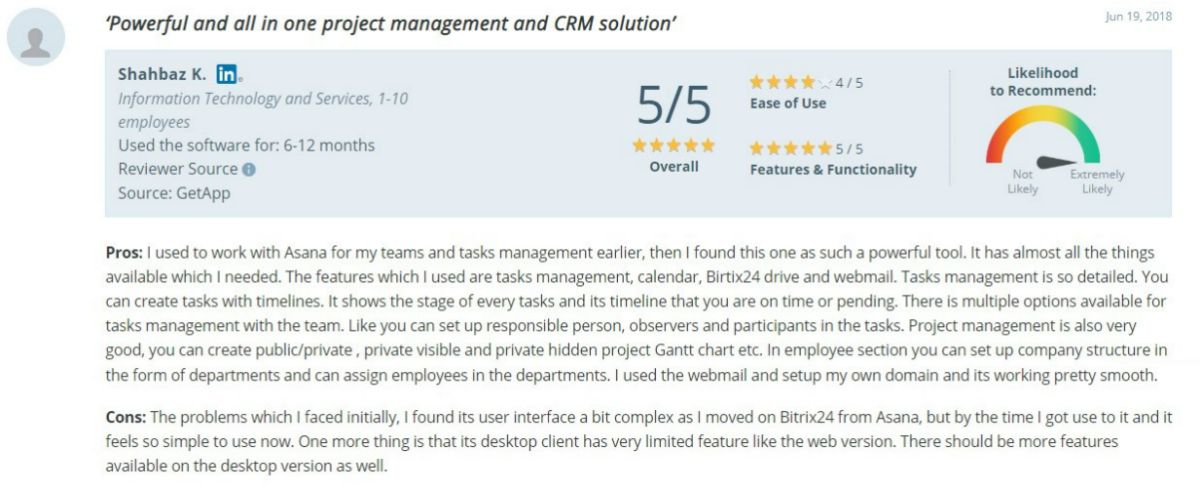Image resolution: width=1200 pixels, height=490 pixels.
Task: Click the Ease of Use star rating
Action: (x=790, y=83)
